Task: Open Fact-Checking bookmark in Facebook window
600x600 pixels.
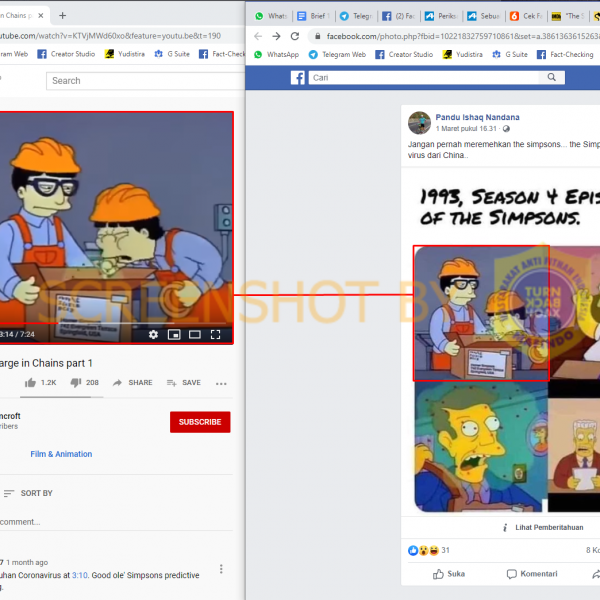Action: pos(565,54)
